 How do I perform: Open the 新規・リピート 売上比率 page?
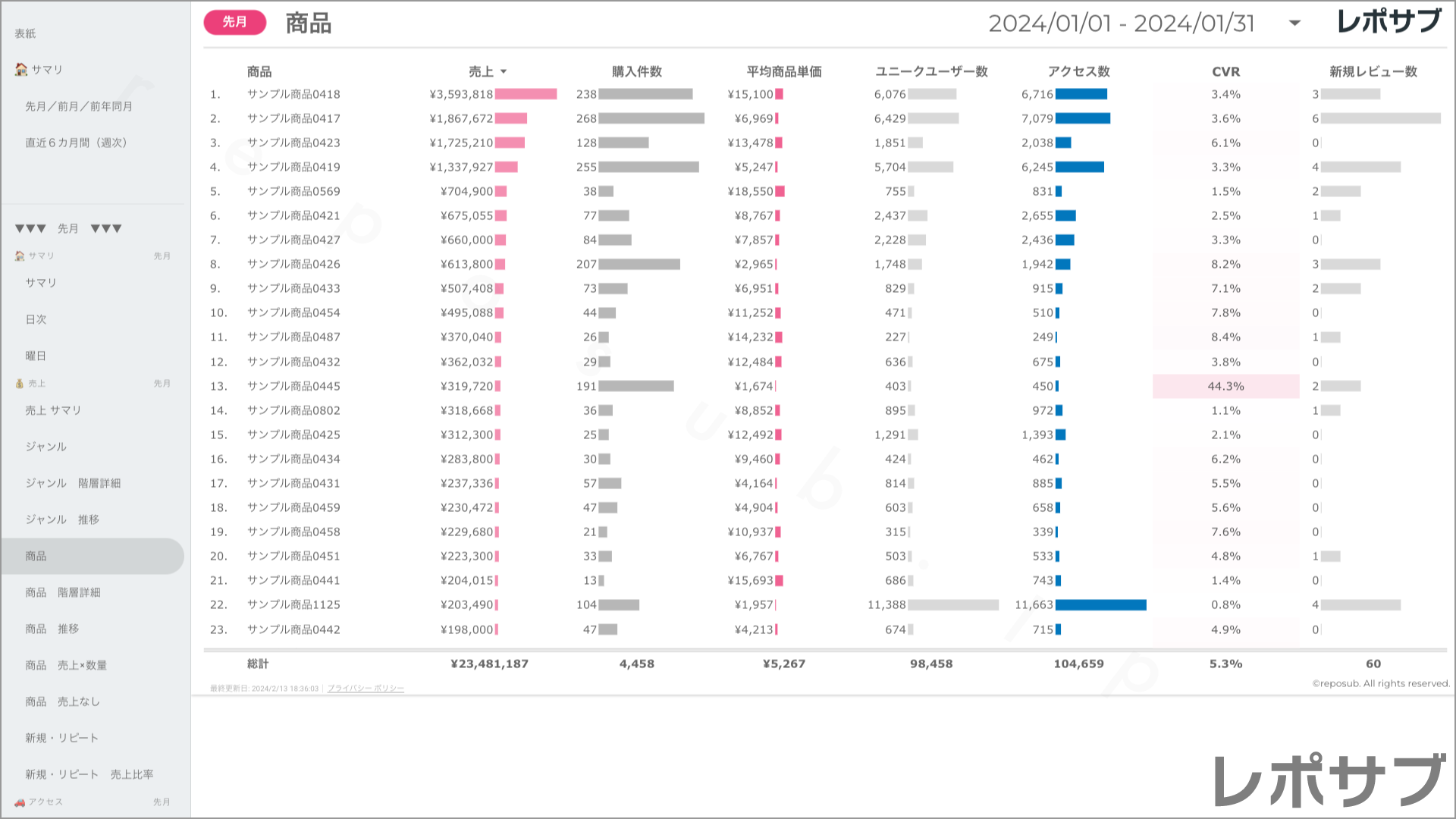89,774
